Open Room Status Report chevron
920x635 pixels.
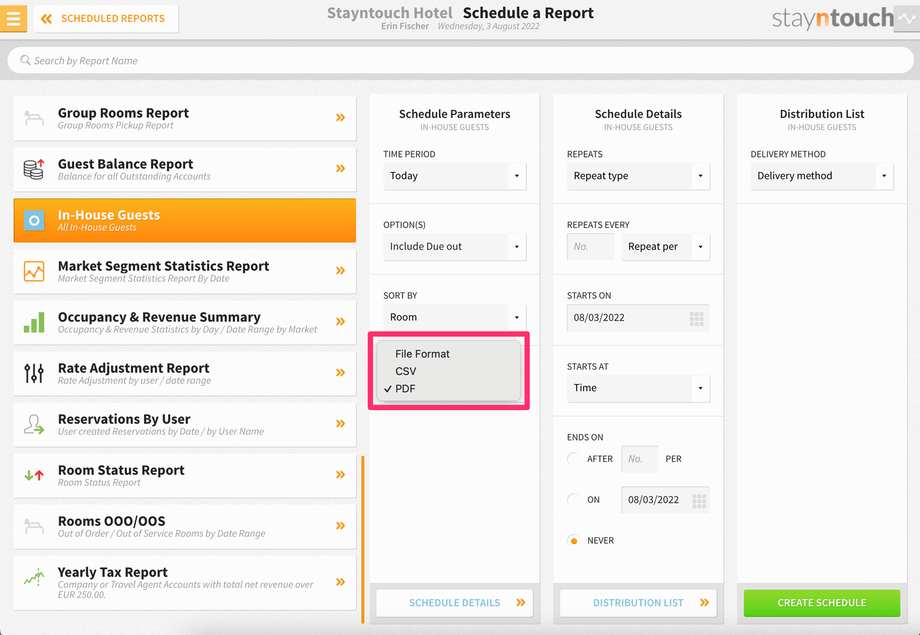(x=340, y=475)
